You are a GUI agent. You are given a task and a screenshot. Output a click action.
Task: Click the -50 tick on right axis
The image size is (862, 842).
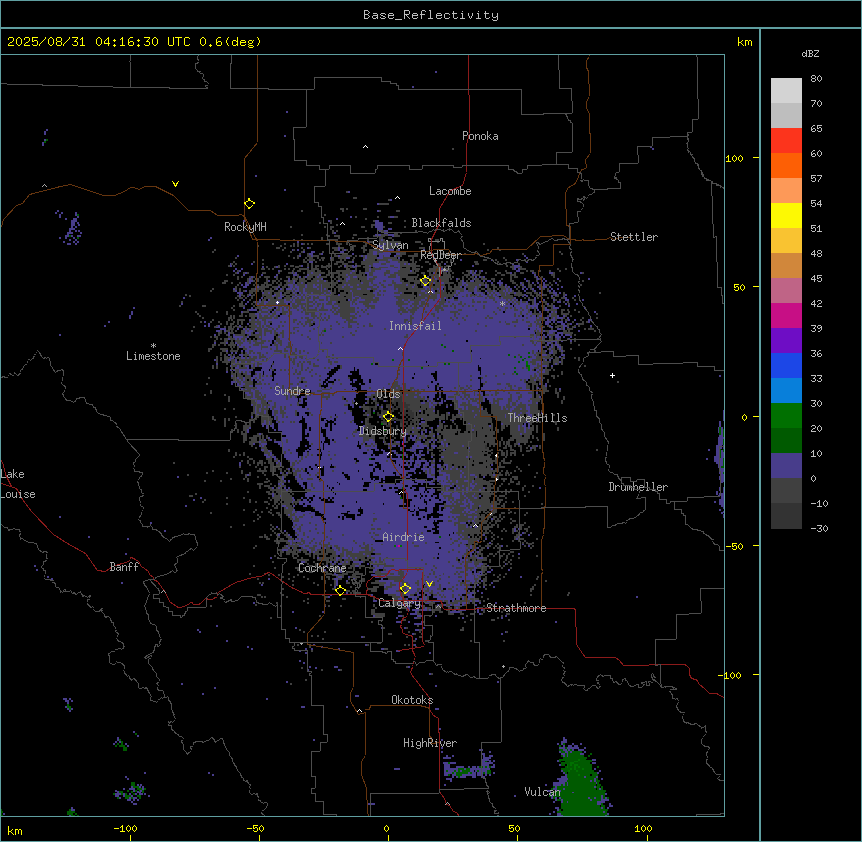734,546
